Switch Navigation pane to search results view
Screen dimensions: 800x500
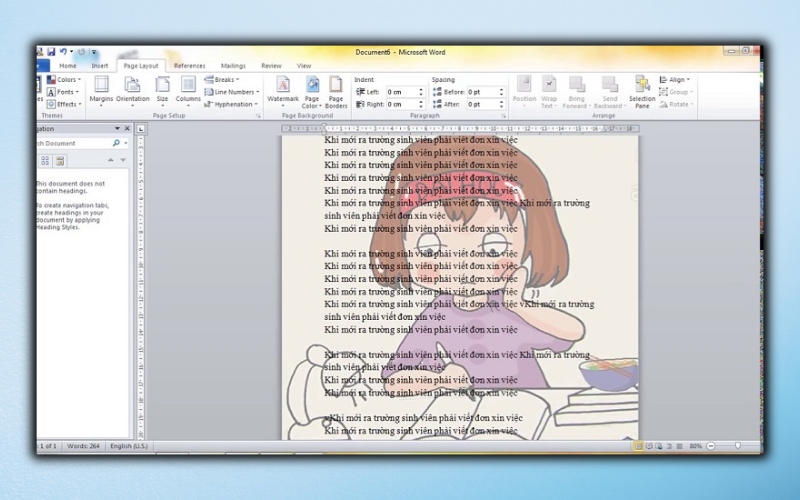pos(60,161)
